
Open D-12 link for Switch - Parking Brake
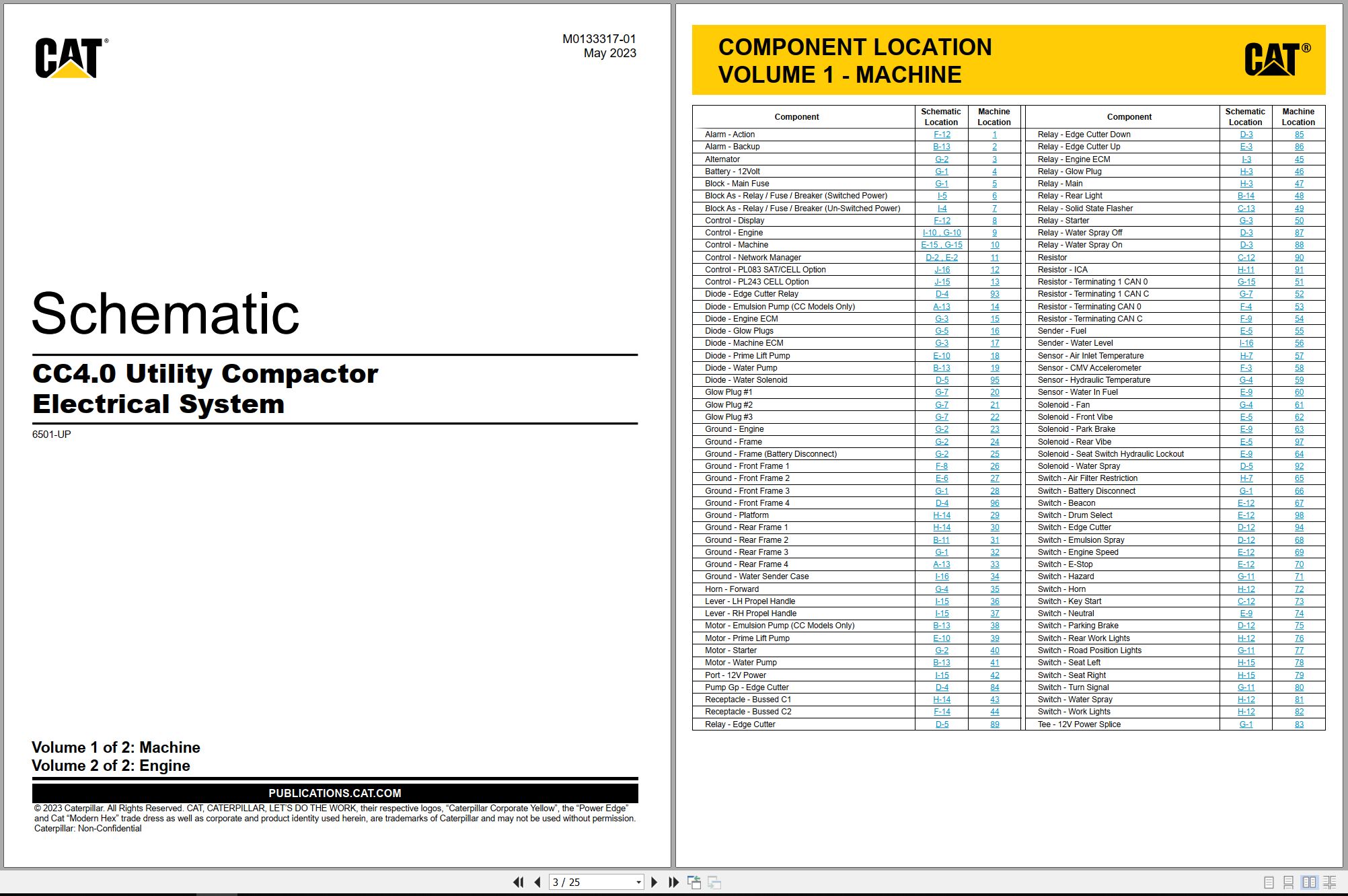[x=1246, y=626]
